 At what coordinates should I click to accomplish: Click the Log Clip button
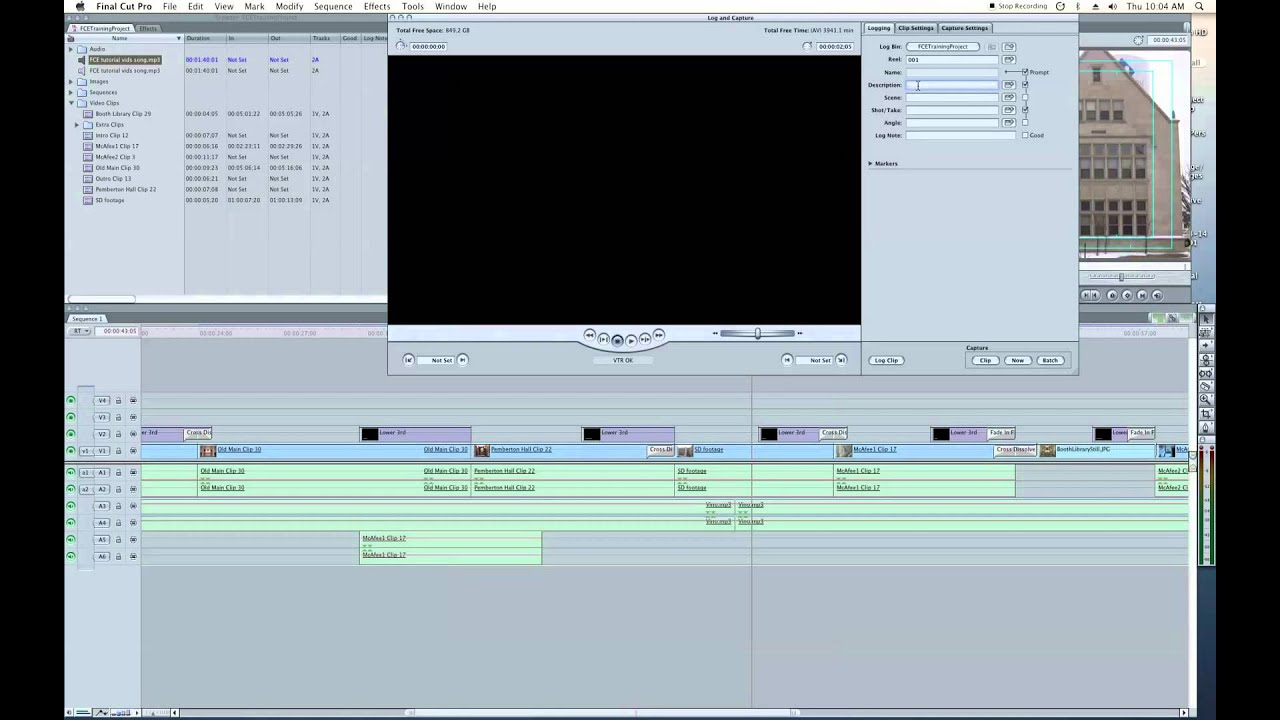886,360
